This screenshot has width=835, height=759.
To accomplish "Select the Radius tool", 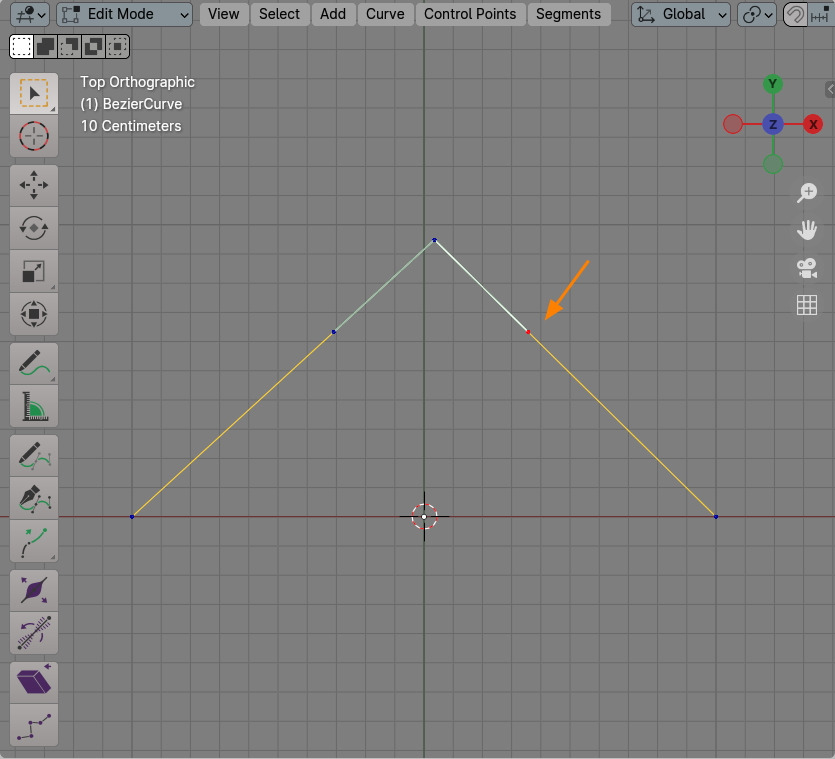I will (34, 591).
